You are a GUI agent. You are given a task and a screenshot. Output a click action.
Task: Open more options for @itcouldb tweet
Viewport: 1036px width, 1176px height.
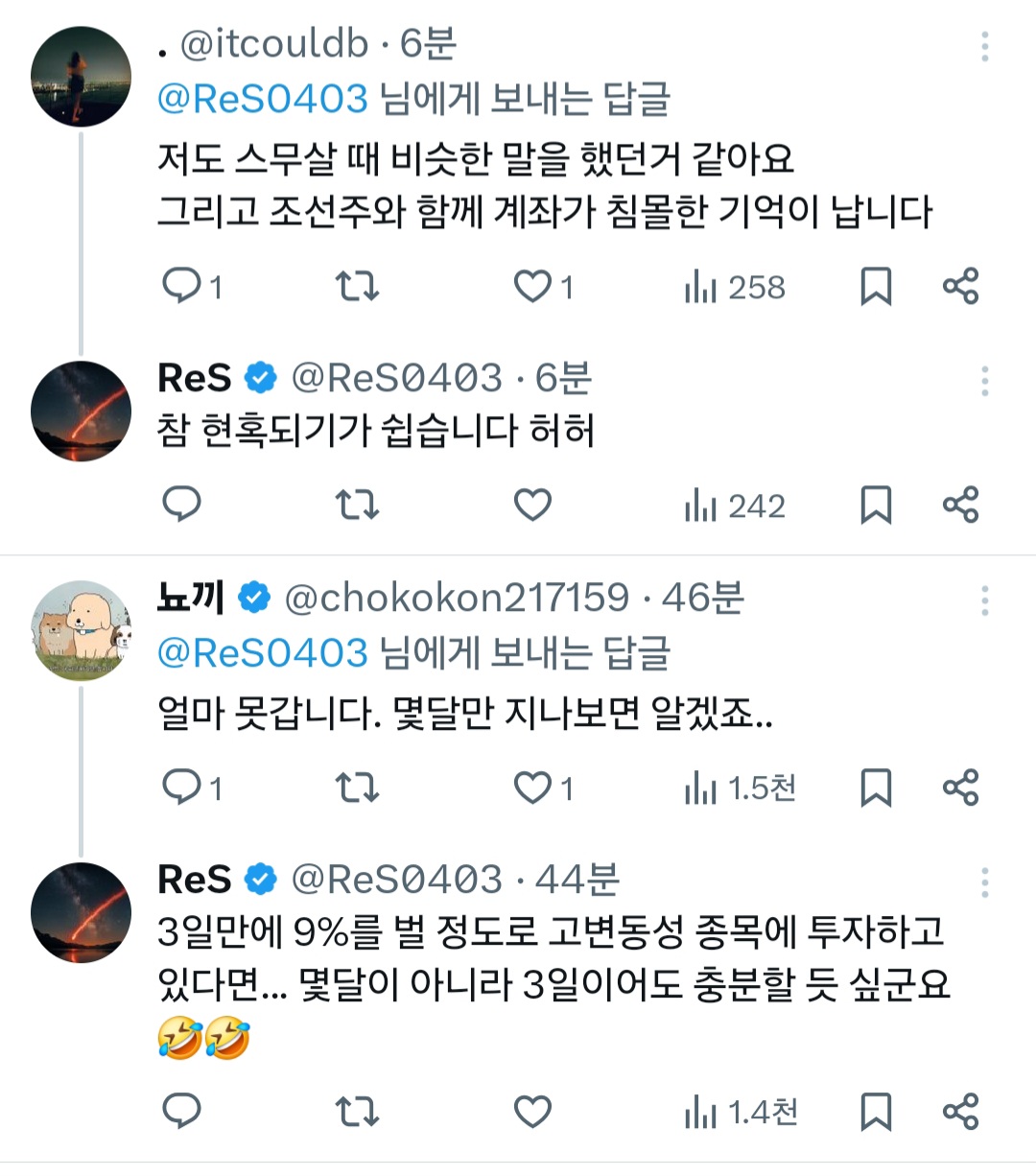tap(985, 46)
